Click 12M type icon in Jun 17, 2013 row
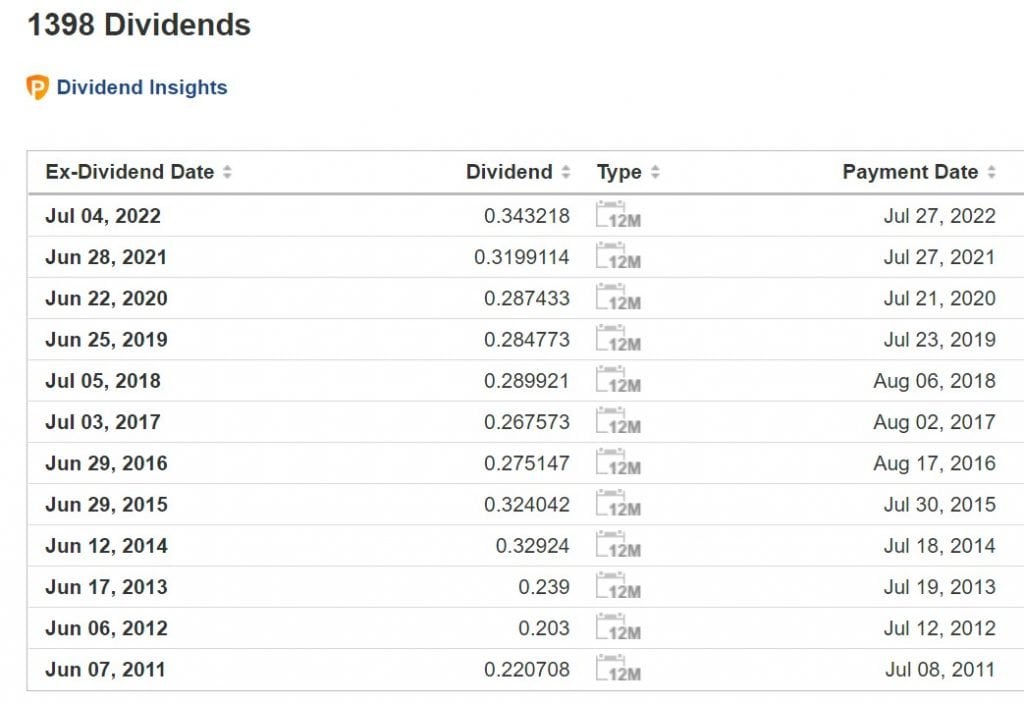This screenshot has height=704, width=1024. click(x=618, y=586)
